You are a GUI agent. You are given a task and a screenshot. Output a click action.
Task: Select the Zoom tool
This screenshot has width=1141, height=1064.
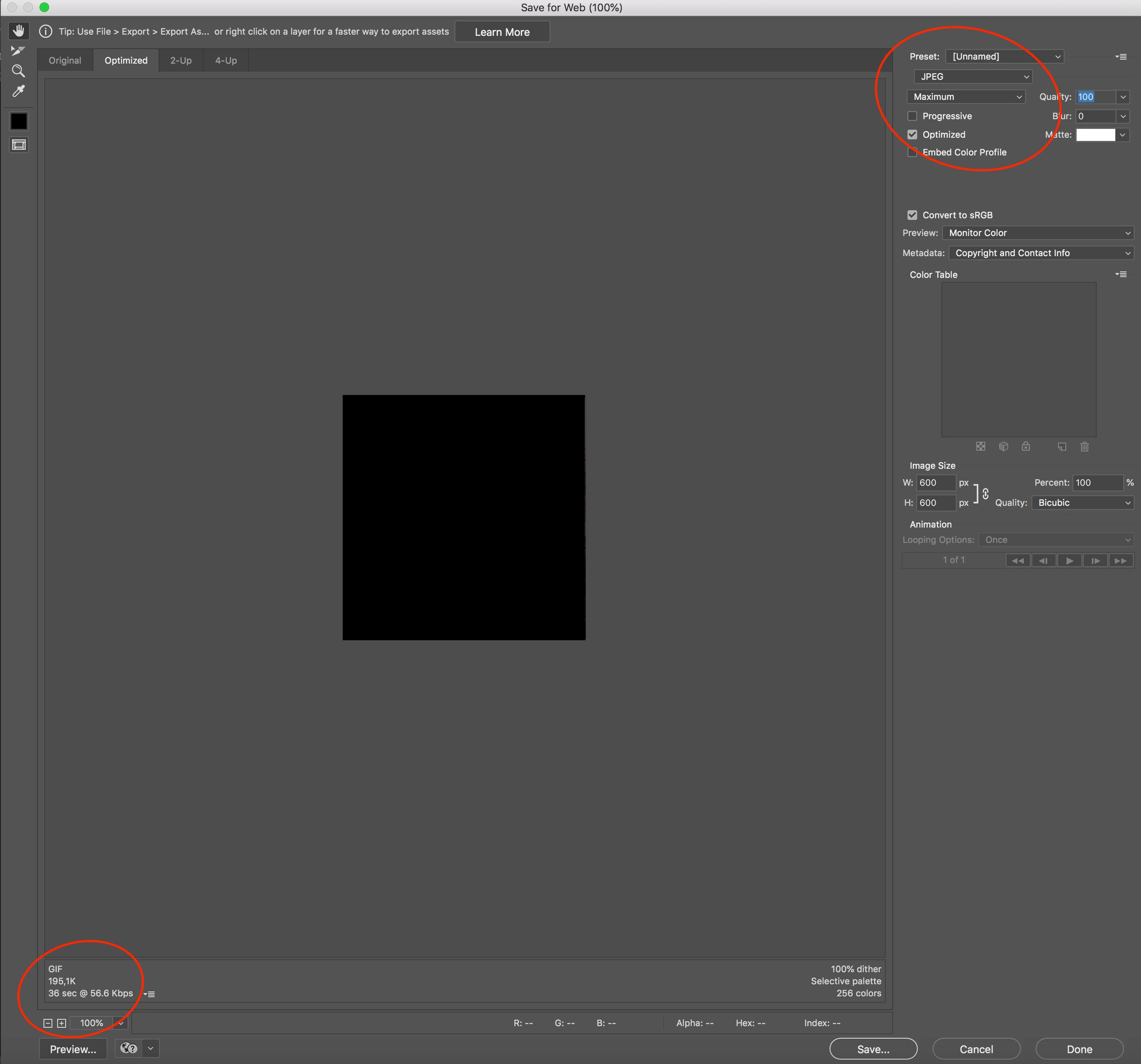click(x=19, y=71)
